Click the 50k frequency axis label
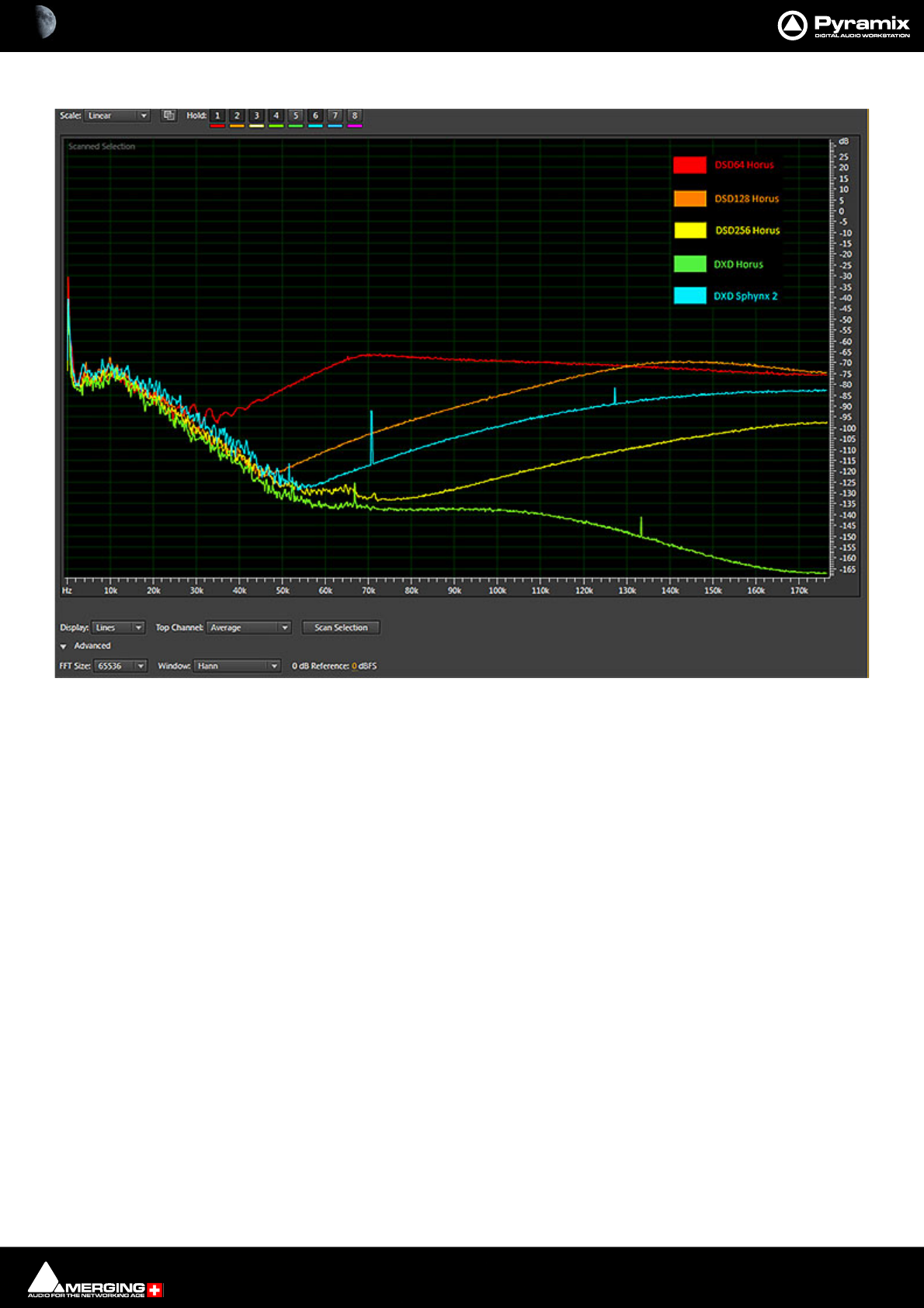The height and width of the screenshot is (1308, 924). click(283, 591)
